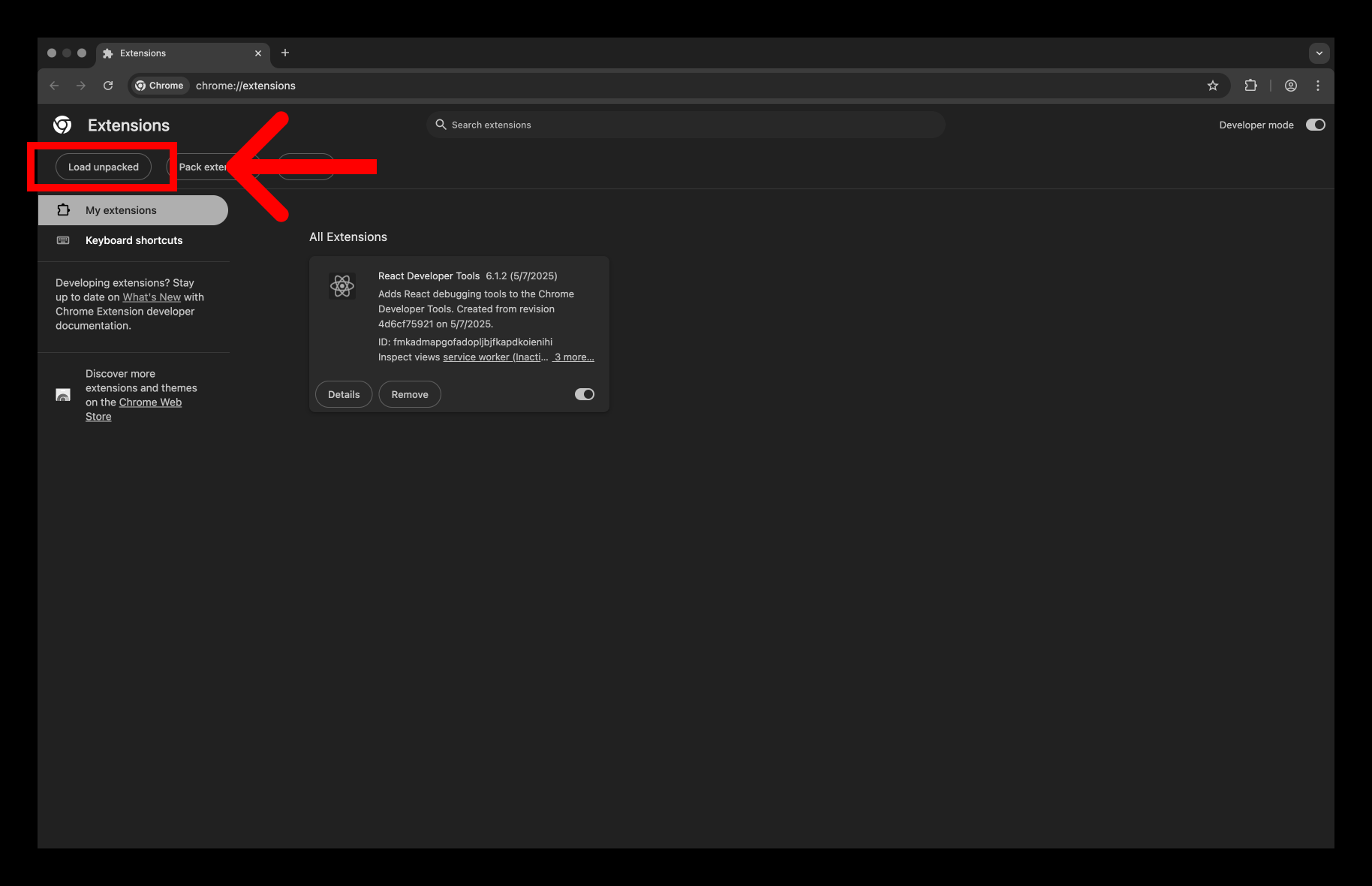Select My extensions in sidebar
1372x886 pixels.
[x=133, y=210]
